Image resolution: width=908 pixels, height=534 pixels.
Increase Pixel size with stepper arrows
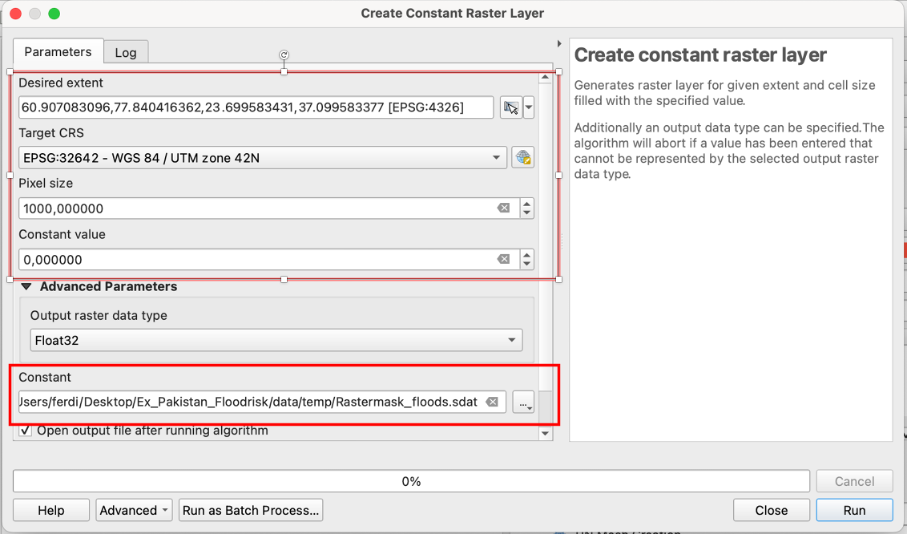[x=527, y=203]
